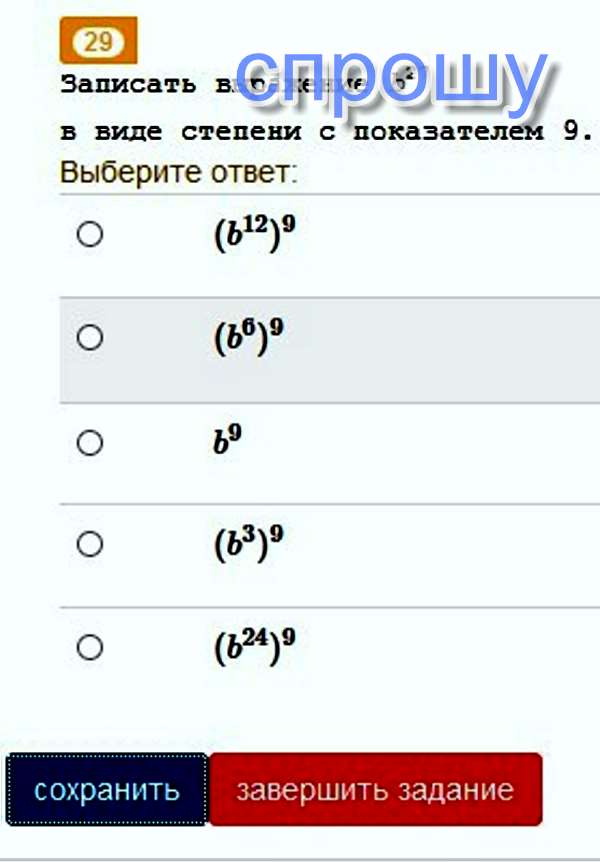Pick the radio button for plain b^9
This screenshot has height=862, width=600.
pyautogui.click(x=90, y=443)
